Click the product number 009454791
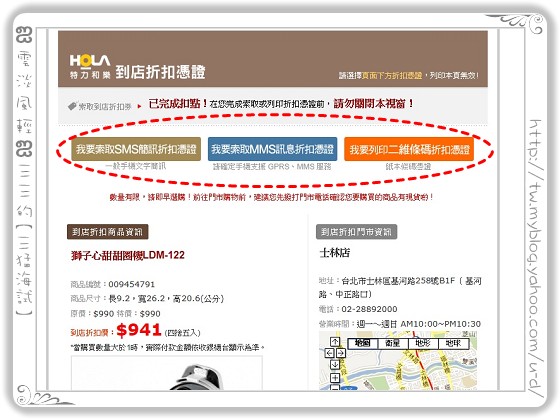This screenshot has height=420, width=560. click(x=131, y=284)
